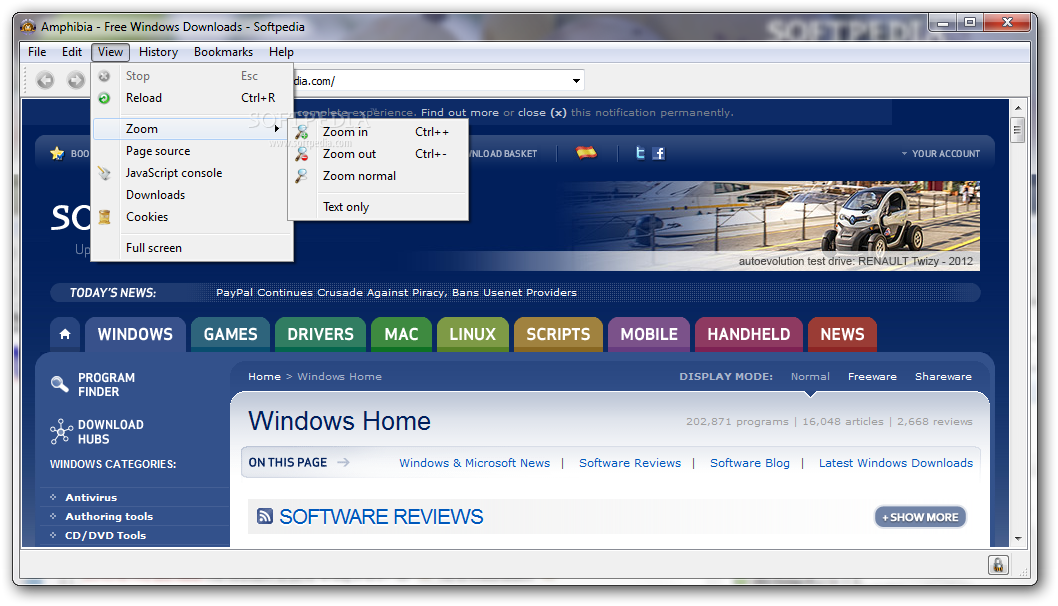This screenshot has width=1058, height=606.
Task: Close the open View menu
Action: tap(110, 52)
